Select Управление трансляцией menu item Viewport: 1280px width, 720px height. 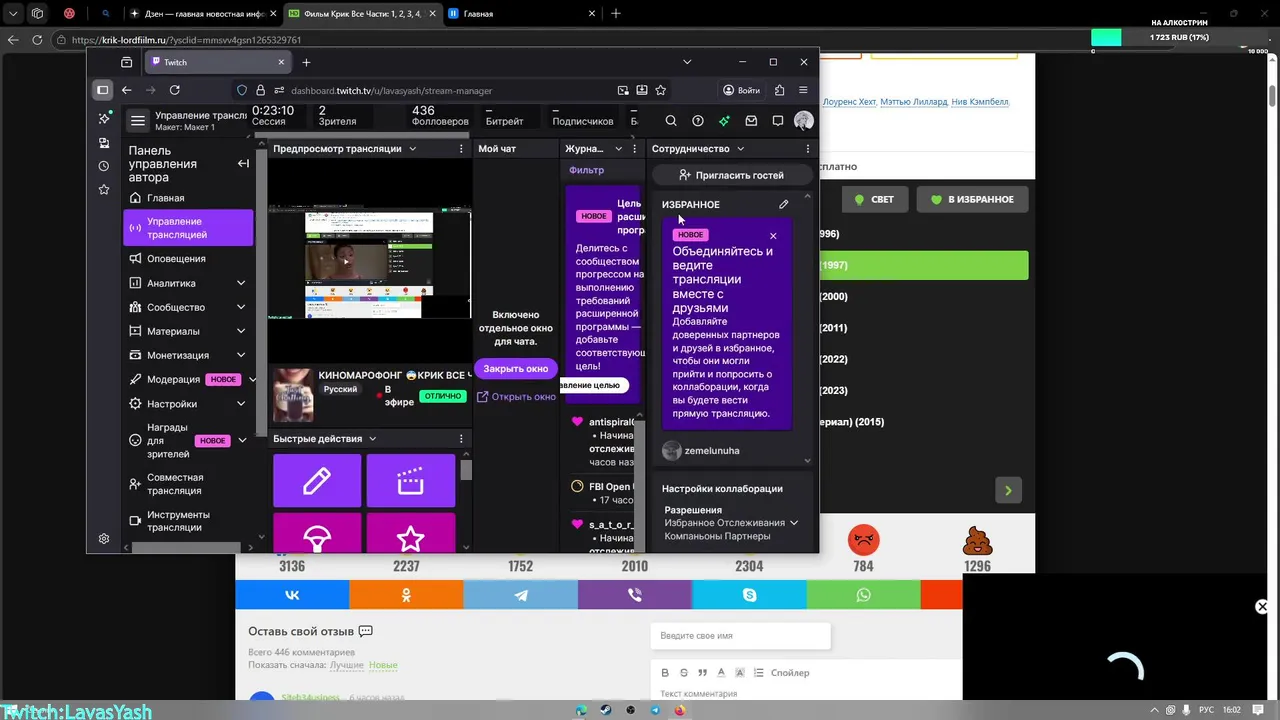coord(188,228)
